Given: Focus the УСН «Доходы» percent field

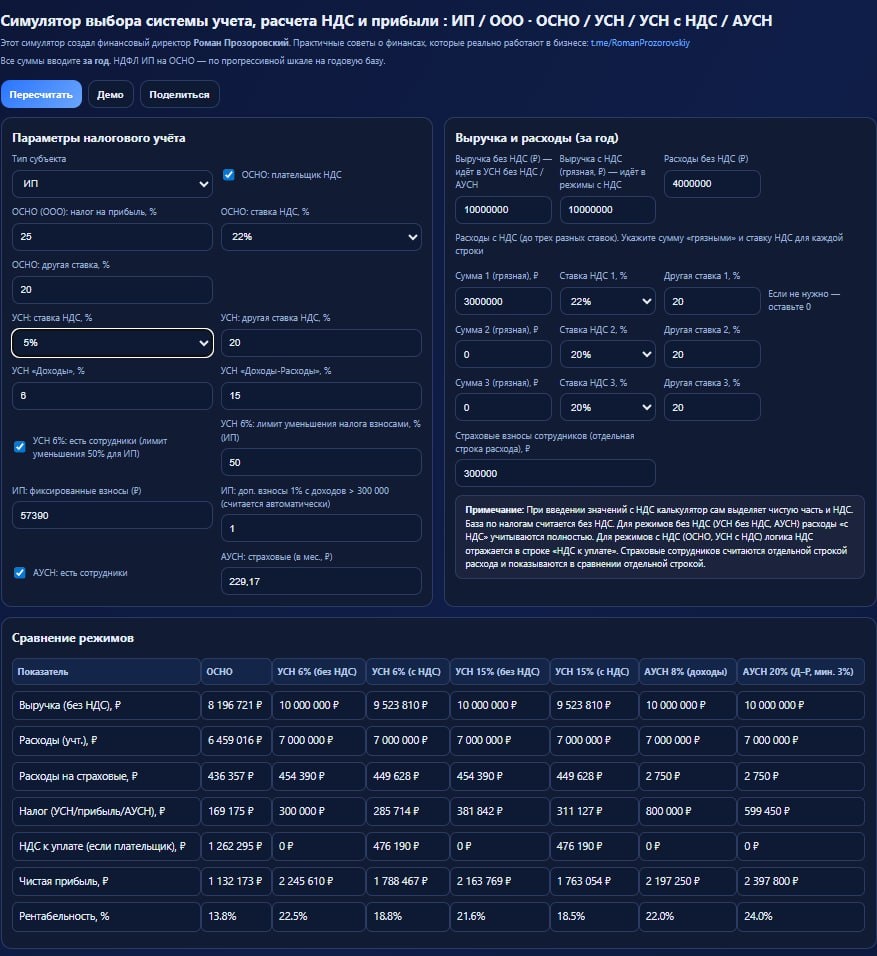Looking at the screenshot, I should click(112, 396).
